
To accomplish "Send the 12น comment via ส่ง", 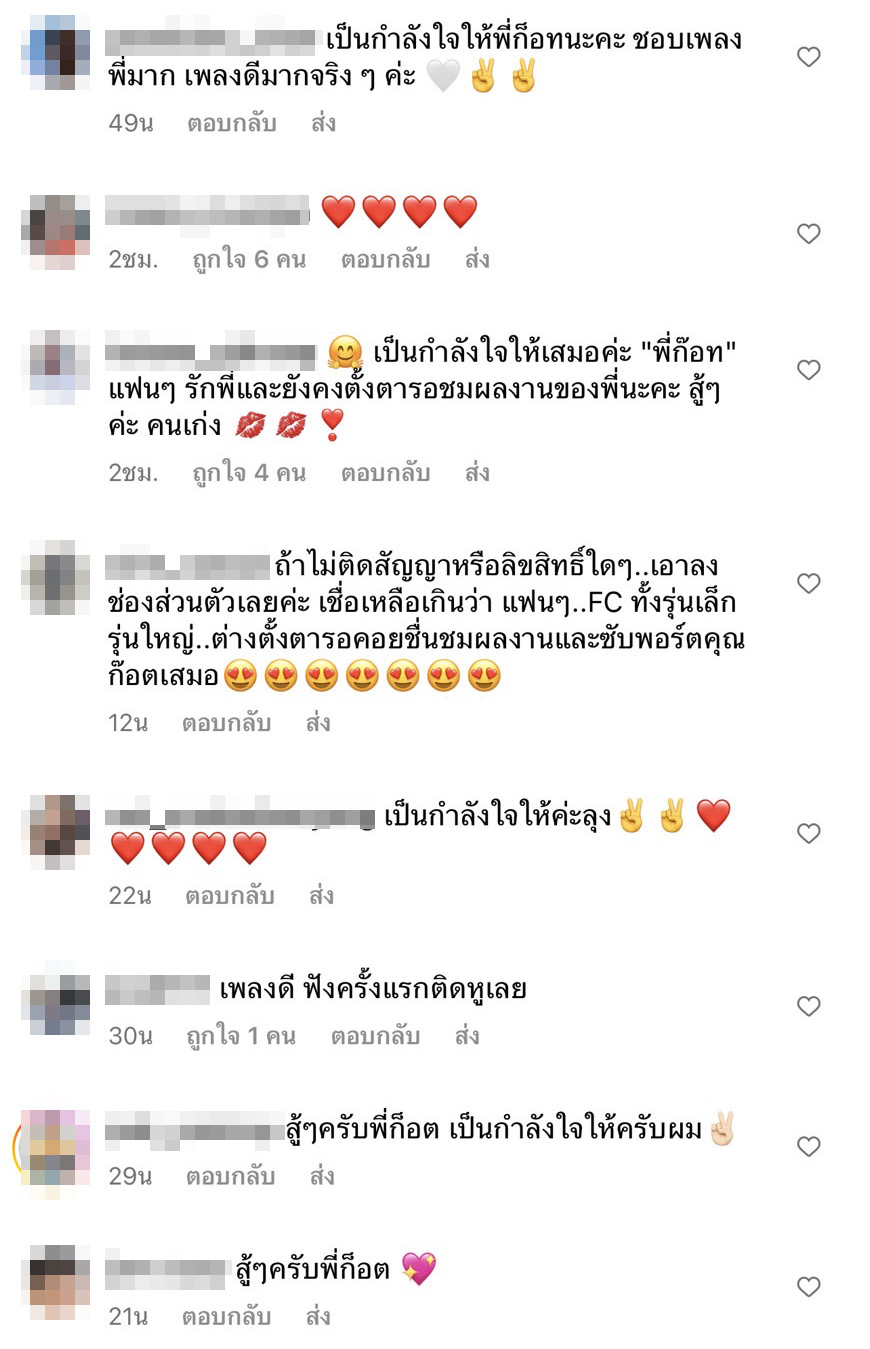I will coord(318,723).
